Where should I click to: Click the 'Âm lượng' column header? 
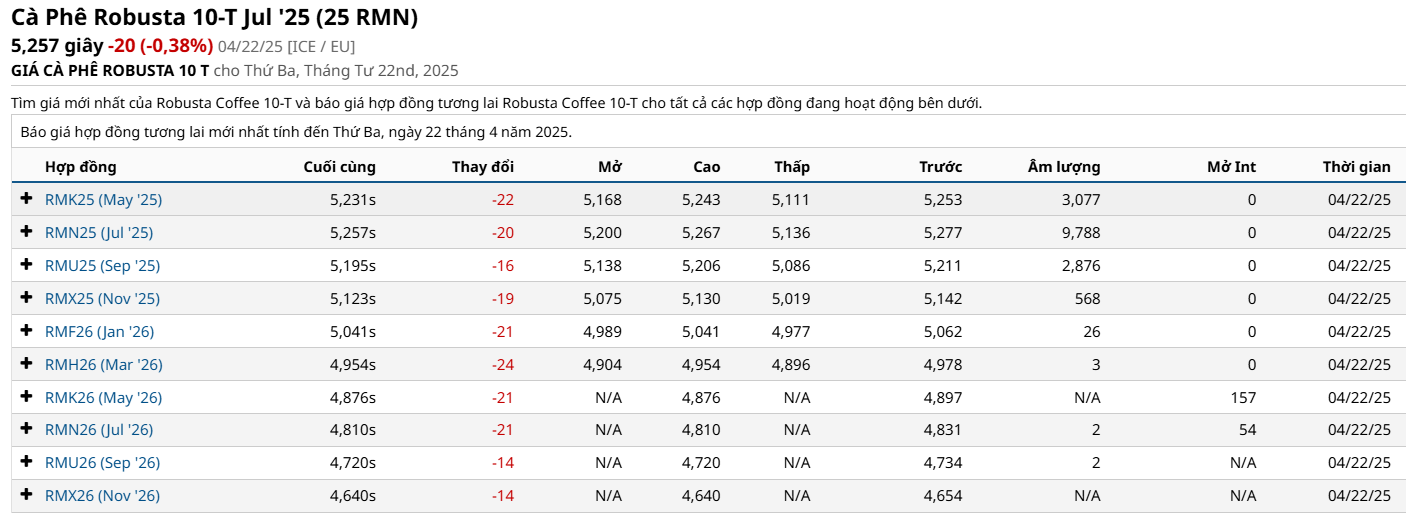pos(1064,167)
